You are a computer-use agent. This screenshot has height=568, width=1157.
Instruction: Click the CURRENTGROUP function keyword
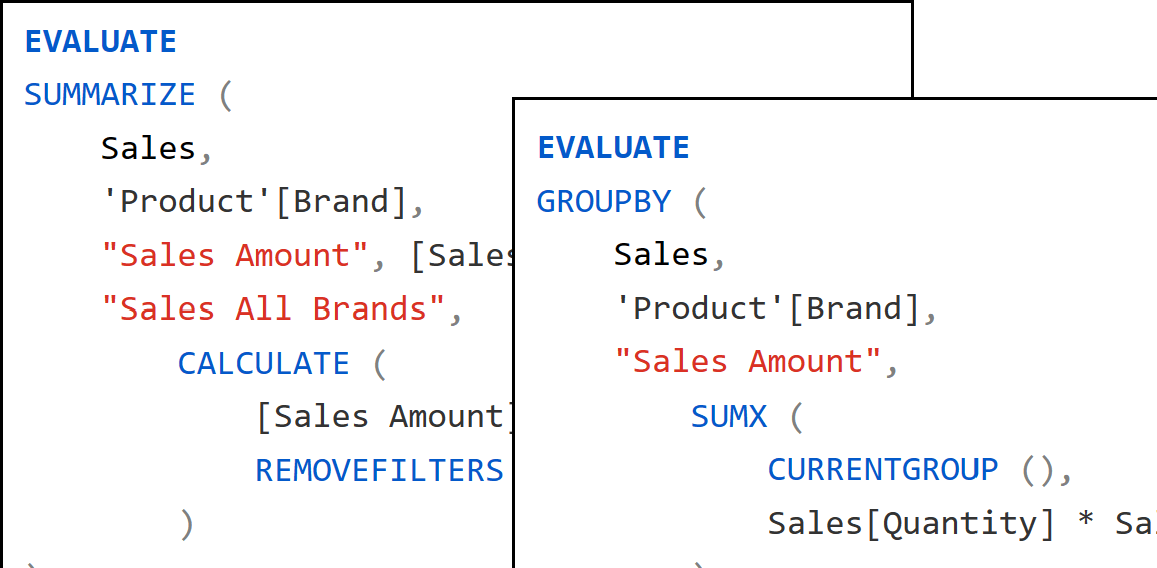pos(883,470)
